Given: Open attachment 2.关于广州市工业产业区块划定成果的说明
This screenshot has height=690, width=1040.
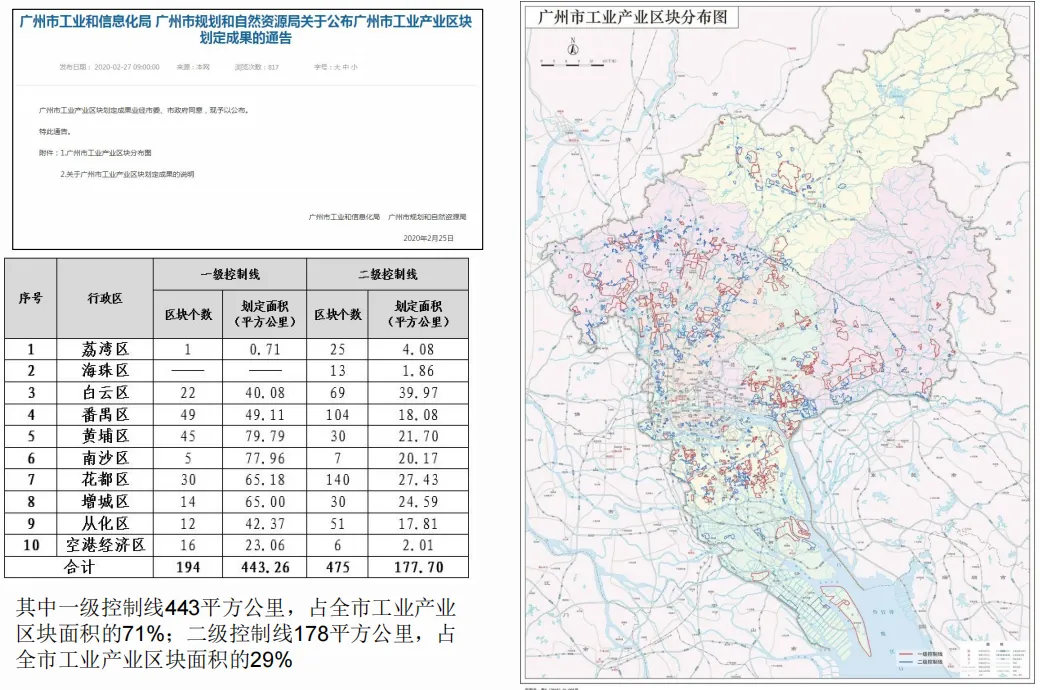Looking at the screenshot, I should [127, 174].
